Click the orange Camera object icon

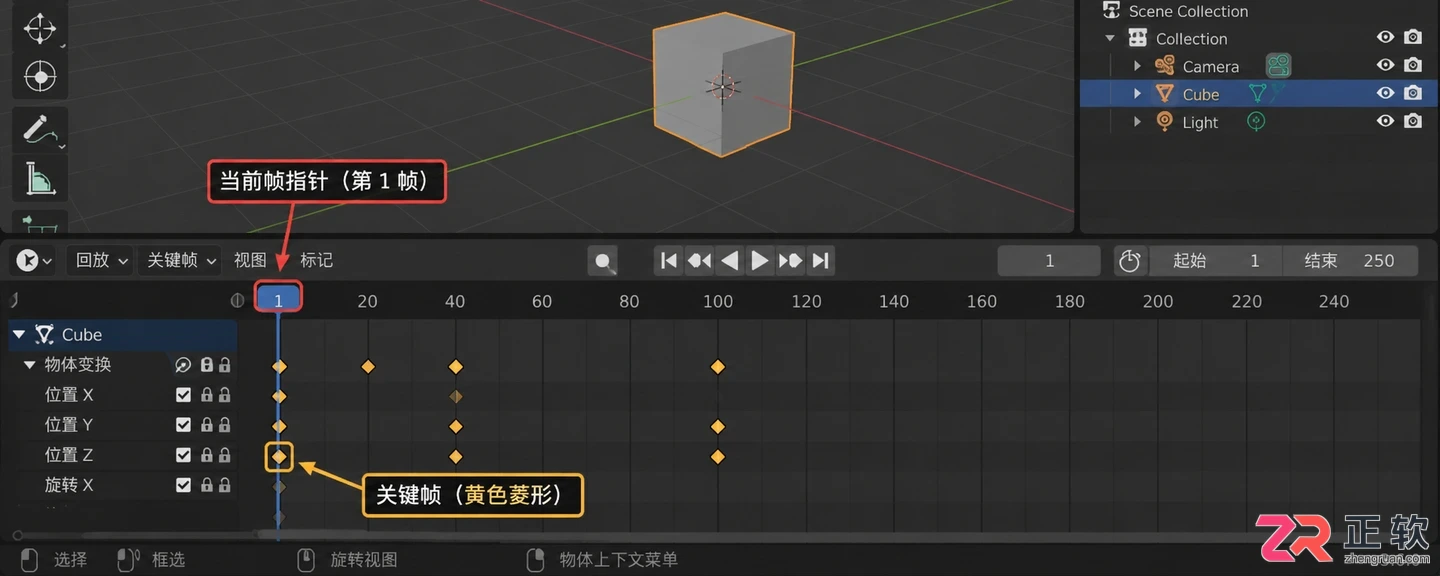pos(1164,66)
